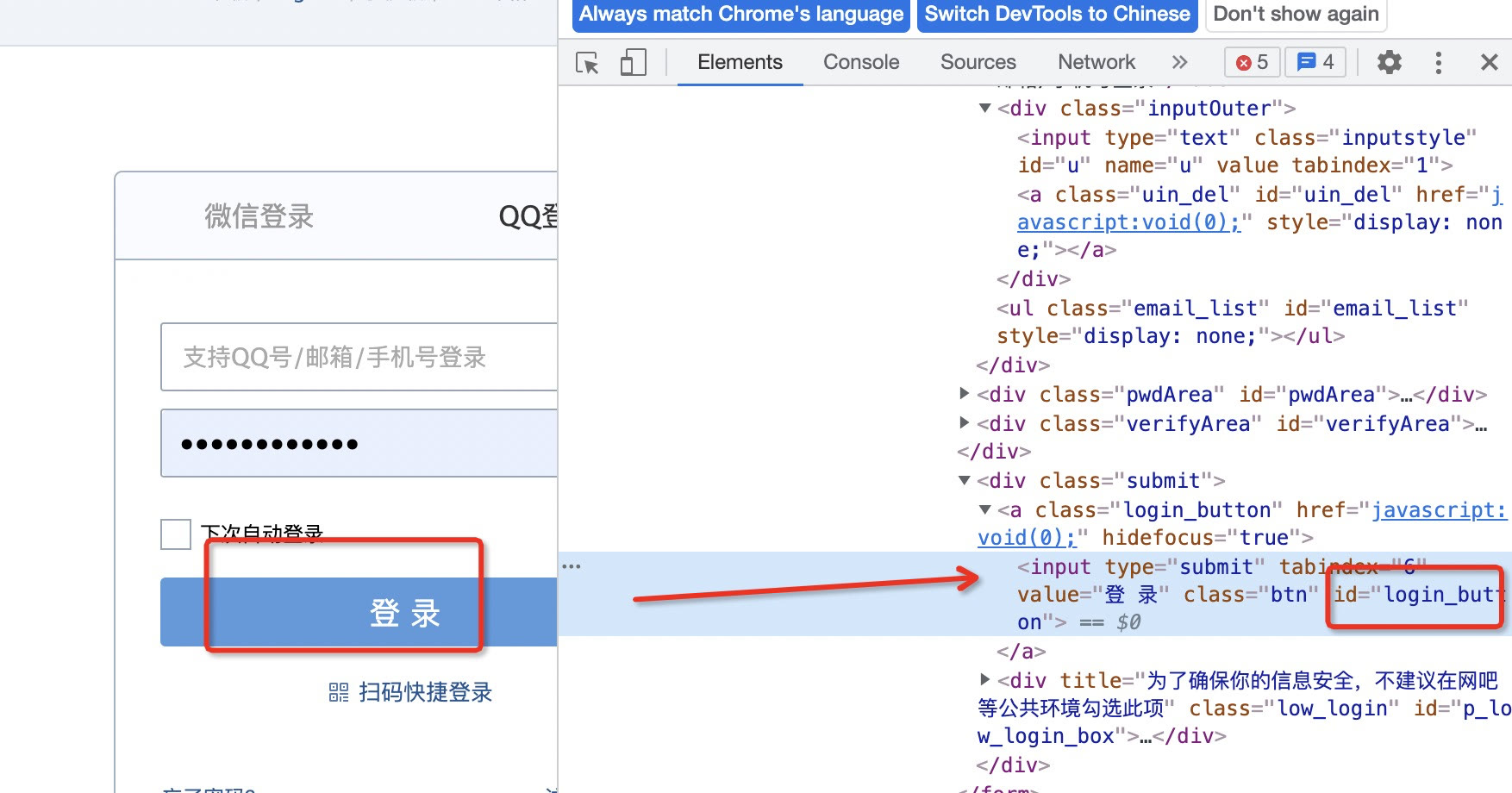Switch to the Console tab
The image size is (1512, 793).
861,62
